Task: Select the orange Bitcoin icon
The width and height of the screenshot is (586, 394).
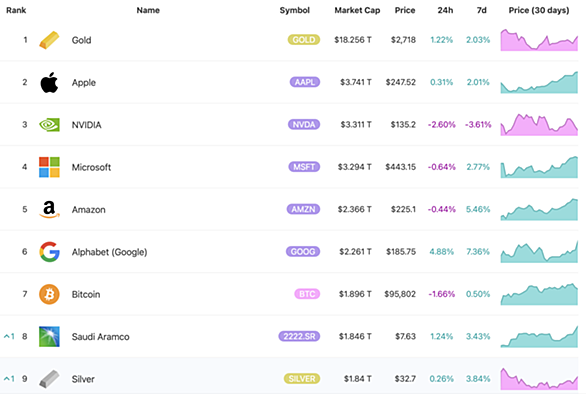Action: 49,294
